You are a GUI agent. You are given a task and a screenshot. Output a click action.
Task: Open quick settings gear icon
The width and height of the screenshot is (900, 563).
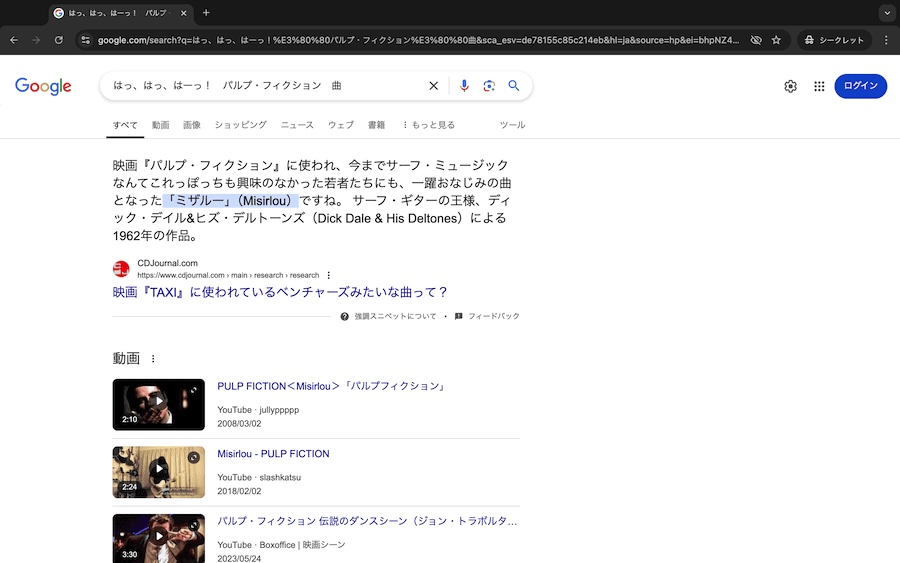[x=790, y=86]
